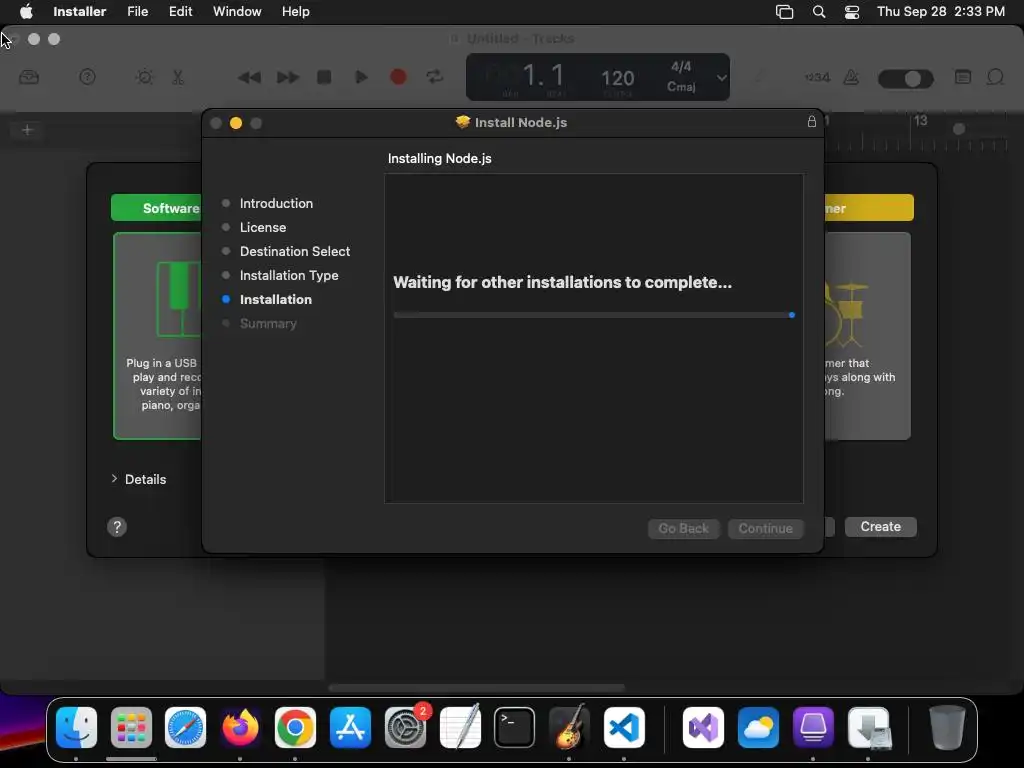Viewport: 1024px width, 768px height.
Task: Click Destination Select step in sidebar
Action: point(295,251)
